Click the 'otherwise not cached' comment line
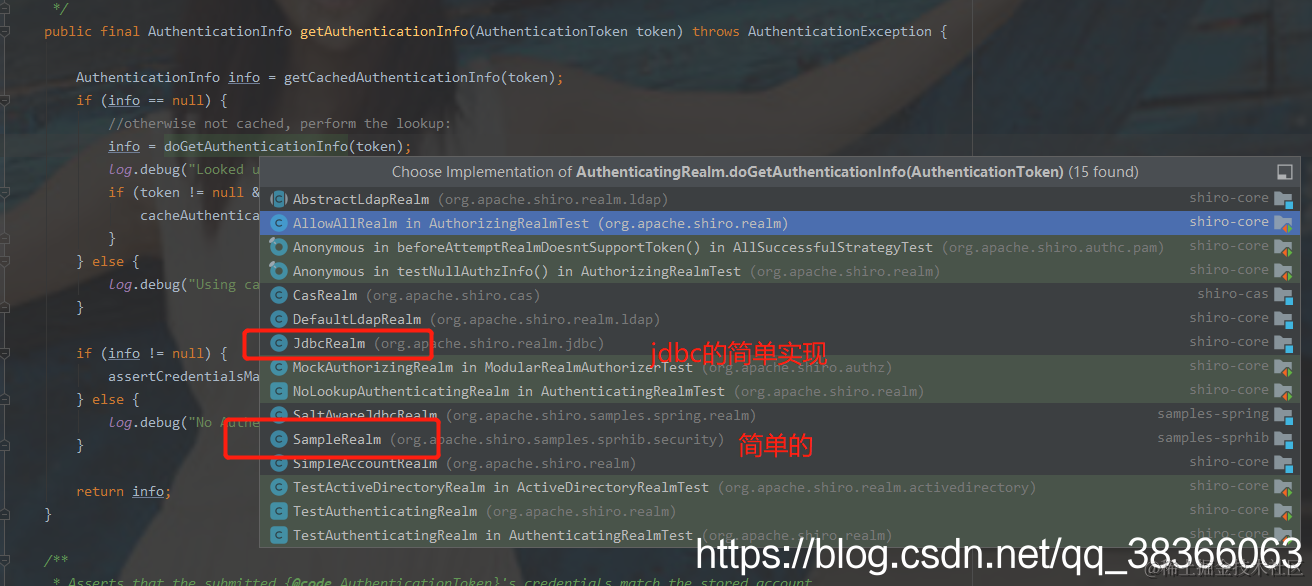1312x586 pixels. pos(280,123)
